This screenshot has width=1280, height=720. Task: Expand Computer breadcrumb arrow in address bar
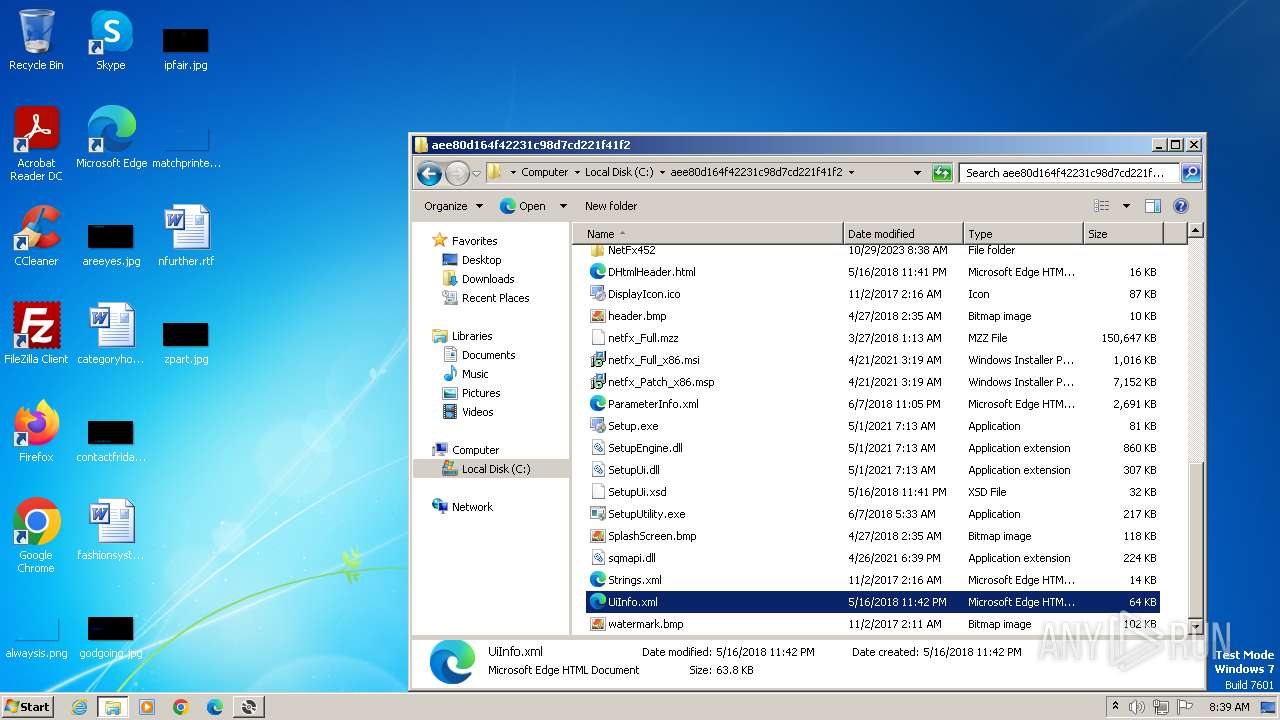point(577,172)
